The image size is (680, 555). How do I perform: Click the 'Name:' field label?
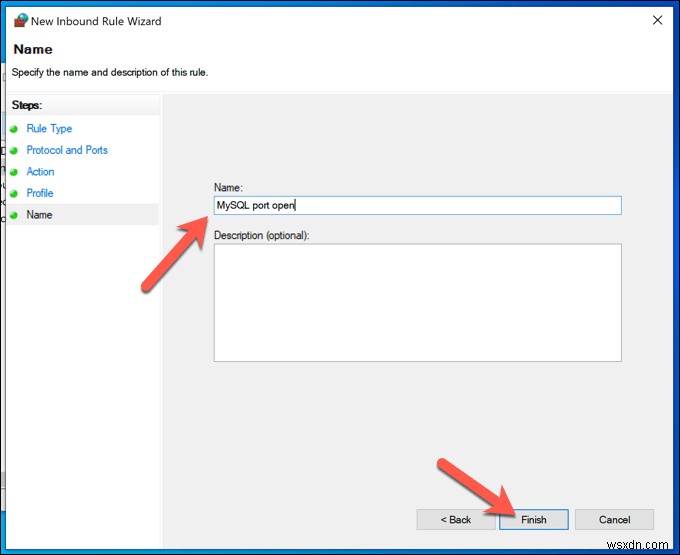[x=228, y=187]
